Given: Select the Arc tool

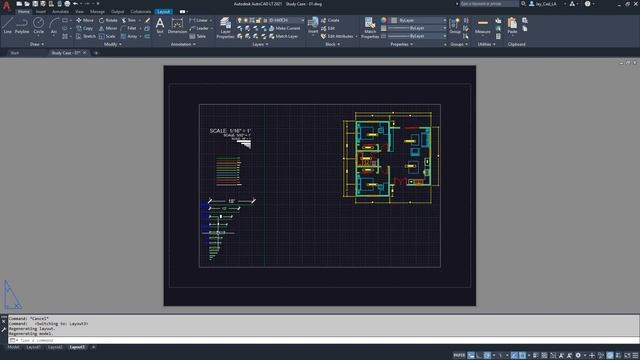Looking at the screenshot, I should point(53,25).
